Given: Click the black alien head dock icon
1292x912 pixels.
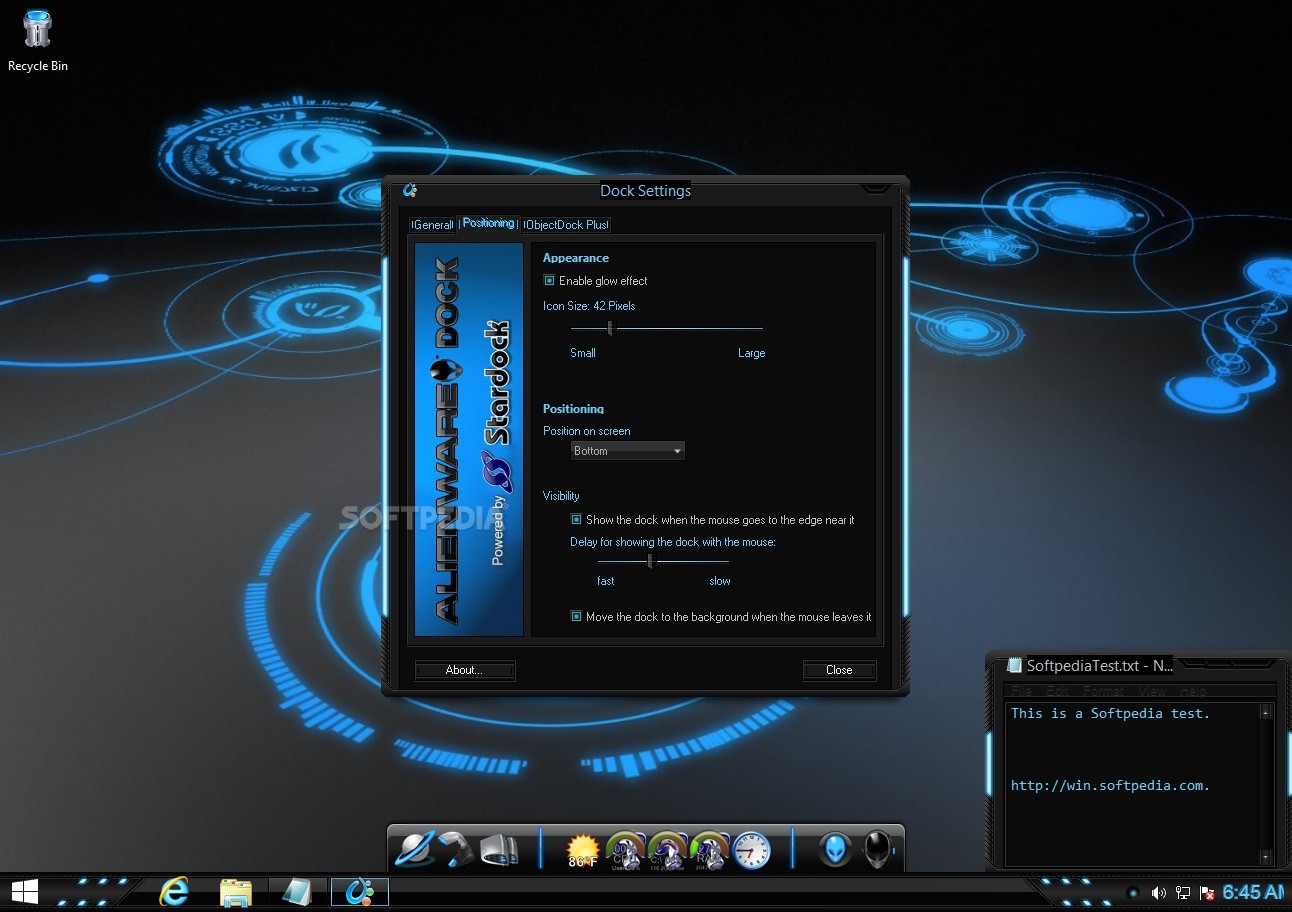Looking at the screenshot, I should pos(877,850).
